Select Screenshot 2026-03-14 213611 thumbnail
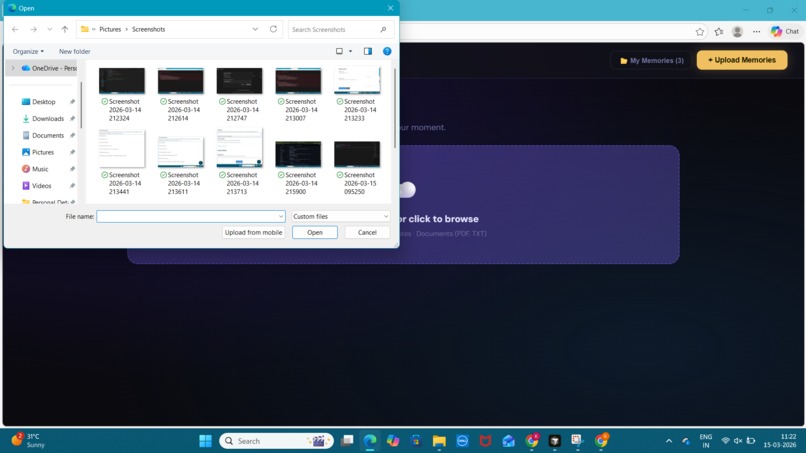 [x=180, y=152]
